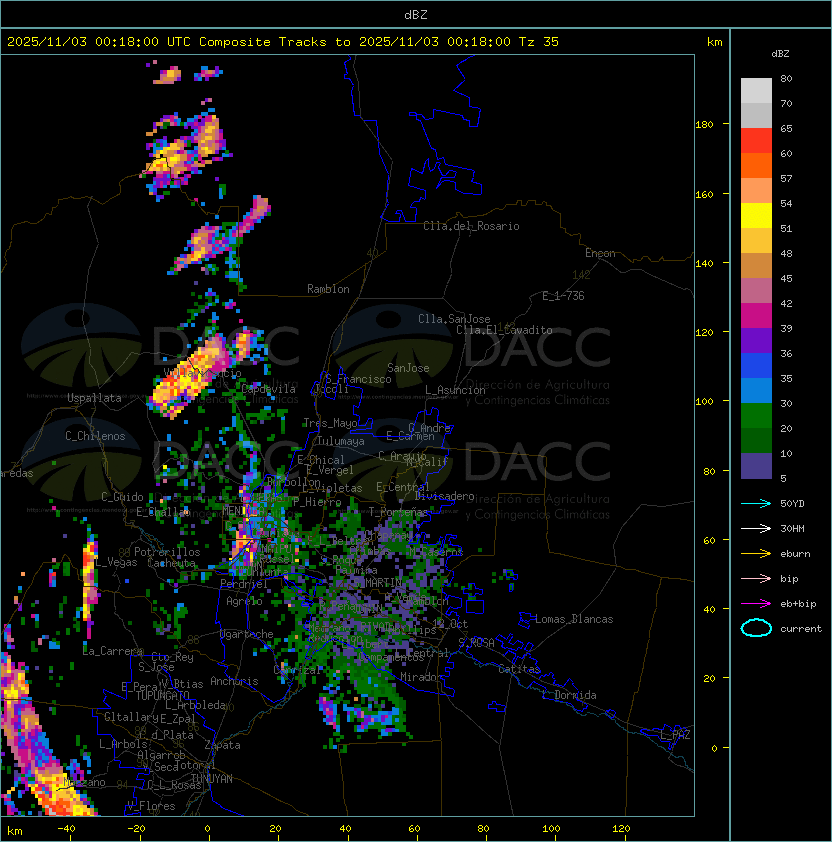The image size is (832, 842).
Task: Click the 'C_Guido' map label
Action: pyautogui.click(x=122, y=497)
